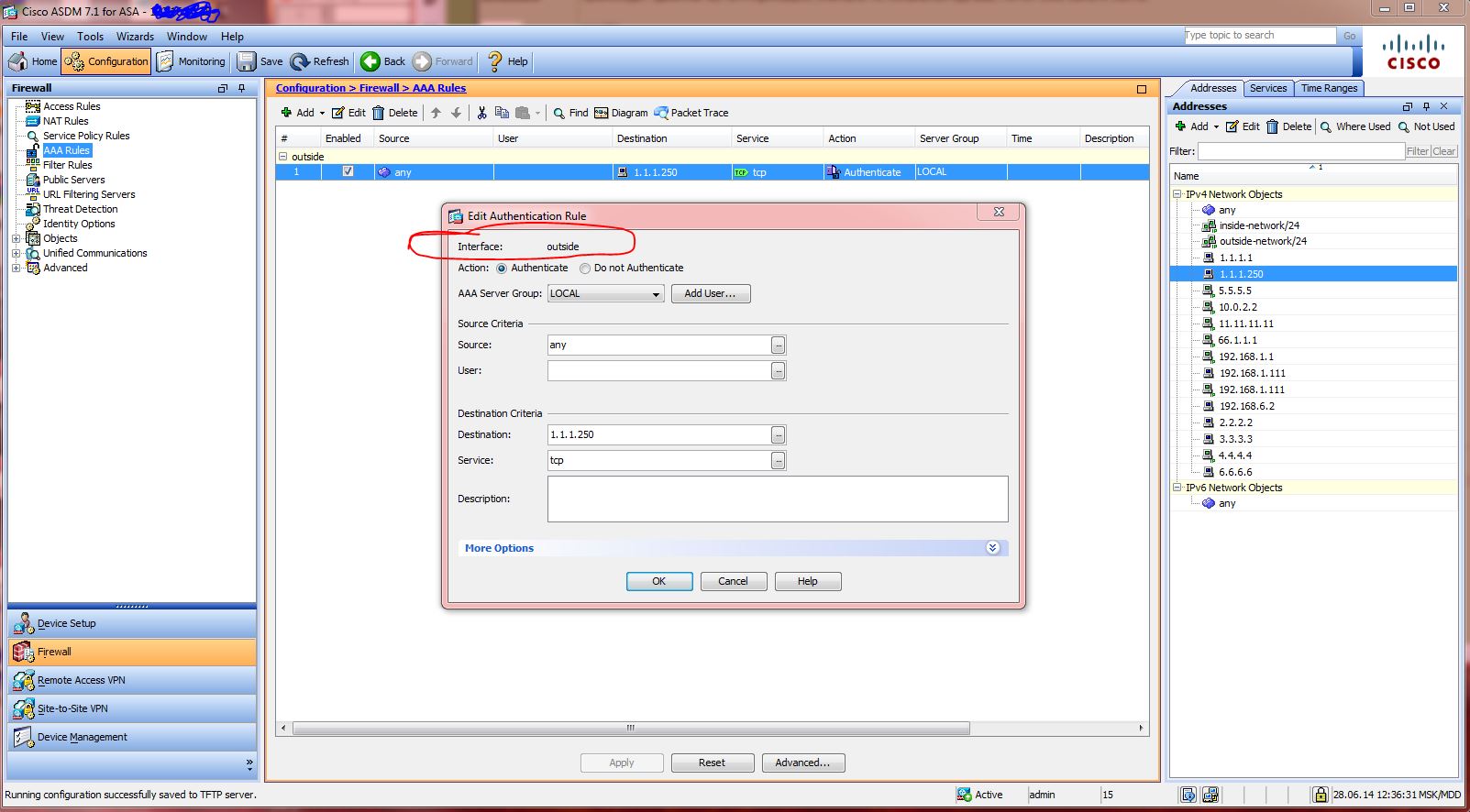The image size is (1470, 812).
Task: Switch to the Time Ranges tab
Action: pyautogui.click(x=1329, y=88)
